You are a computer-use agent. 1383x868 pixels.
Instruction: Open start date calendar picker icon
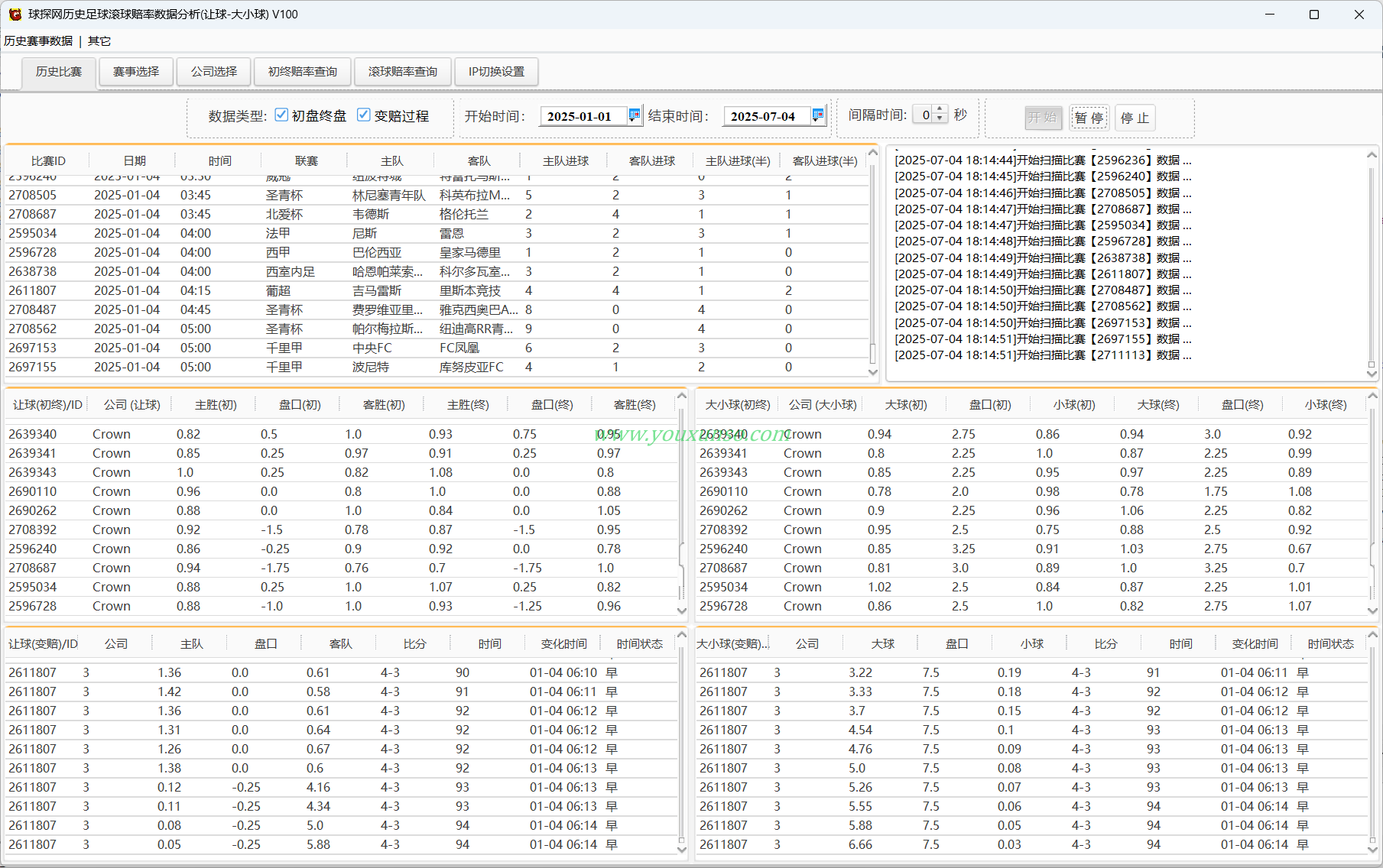click(634, 115)
